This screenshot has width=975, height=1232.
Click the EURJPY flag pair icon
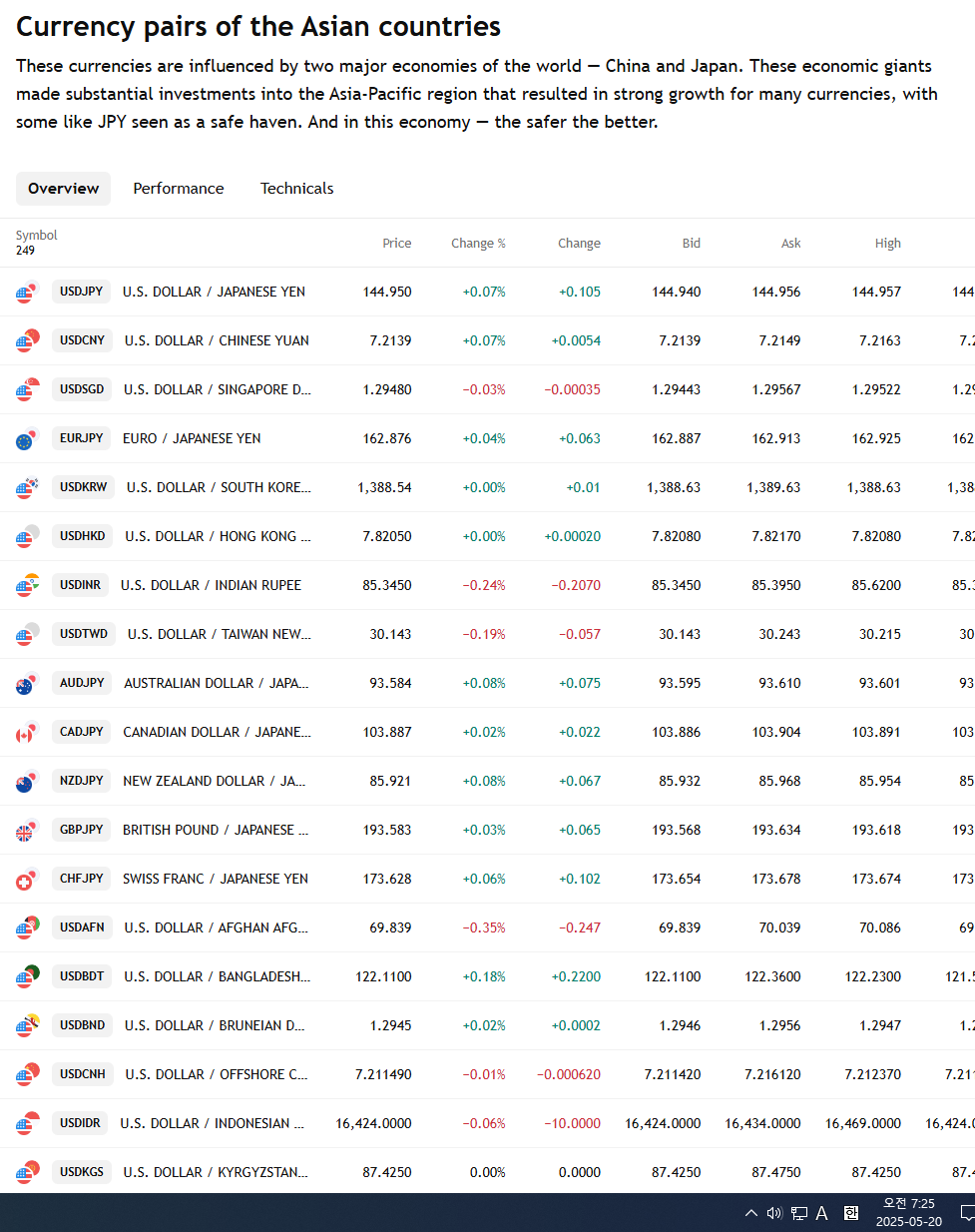pos(27,439)
